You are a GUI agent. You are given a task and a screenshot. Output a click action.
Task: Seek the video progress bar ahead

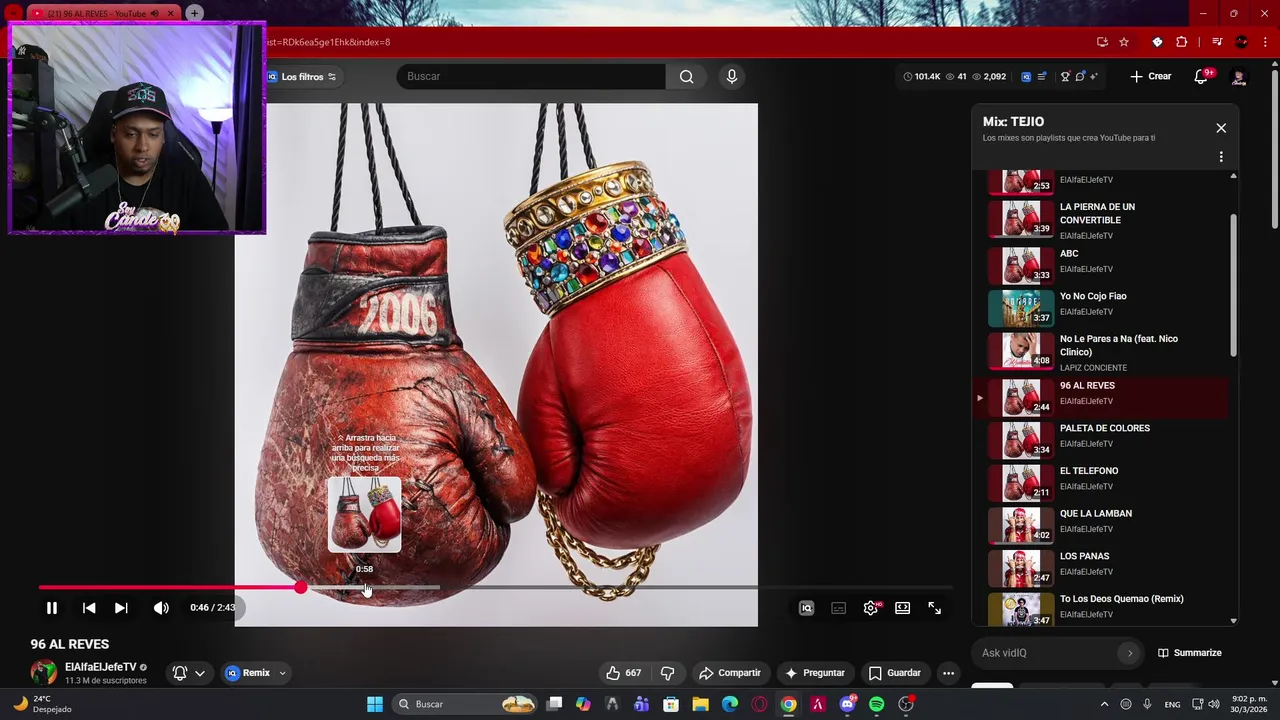[496, 587]
